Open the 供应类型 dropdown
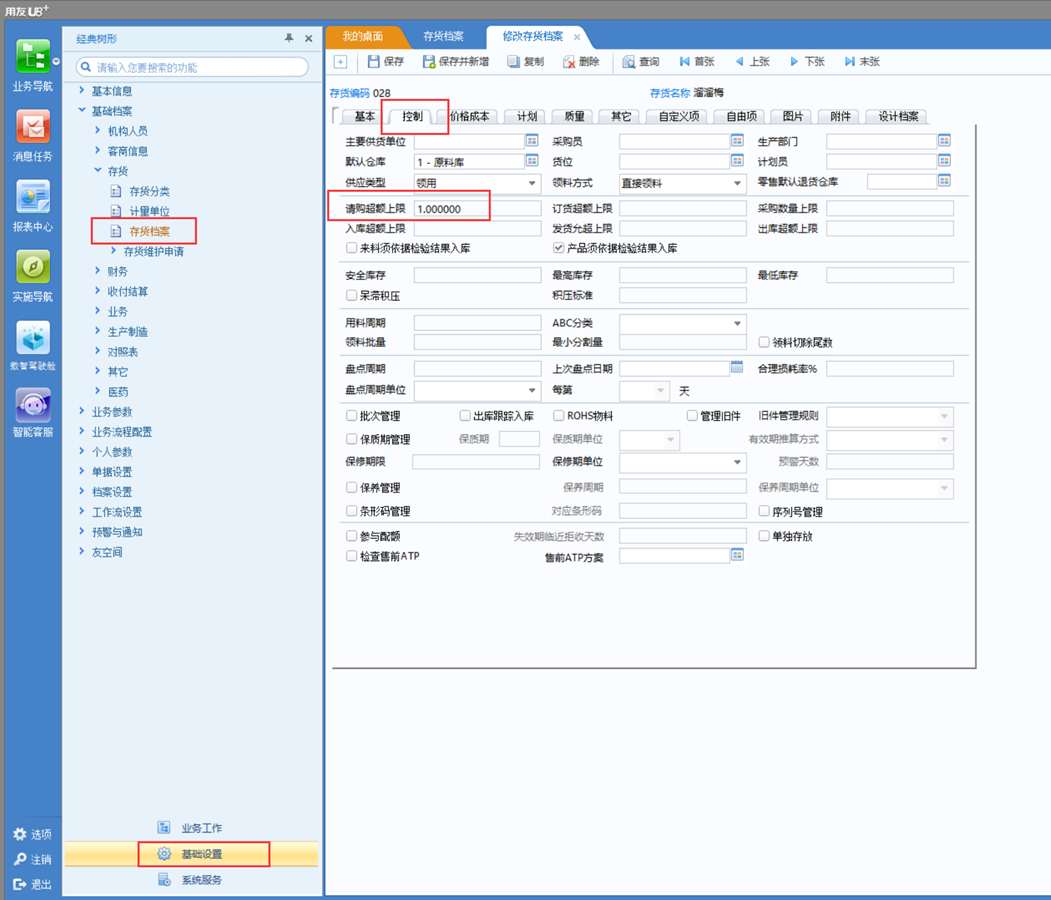This screenshot has width=1051, height=900. 532,183
